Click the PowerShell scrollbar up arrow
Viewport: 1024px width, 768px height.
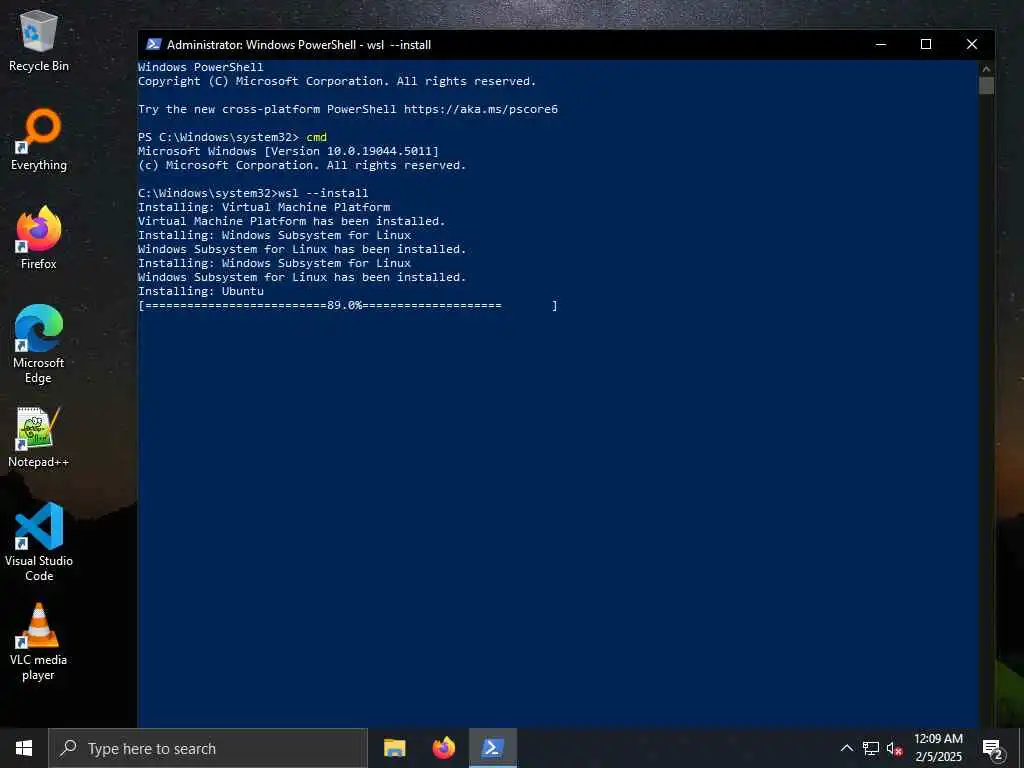click(986, 69)
